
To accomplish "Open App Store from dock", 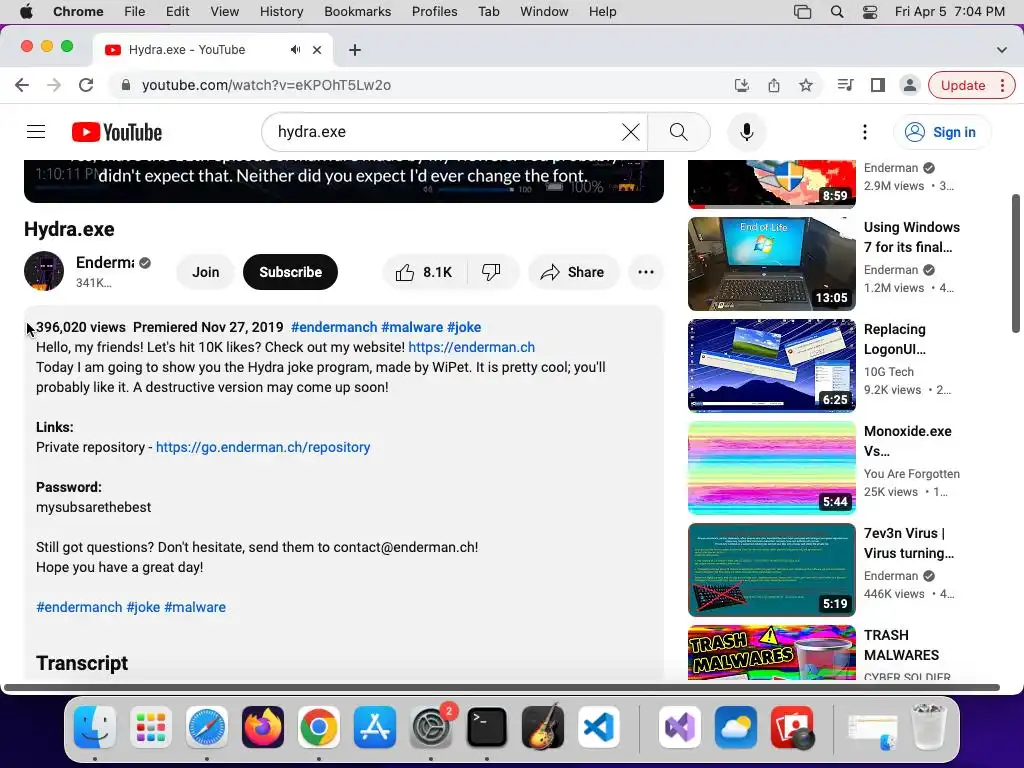I will [x=375, y=728].
